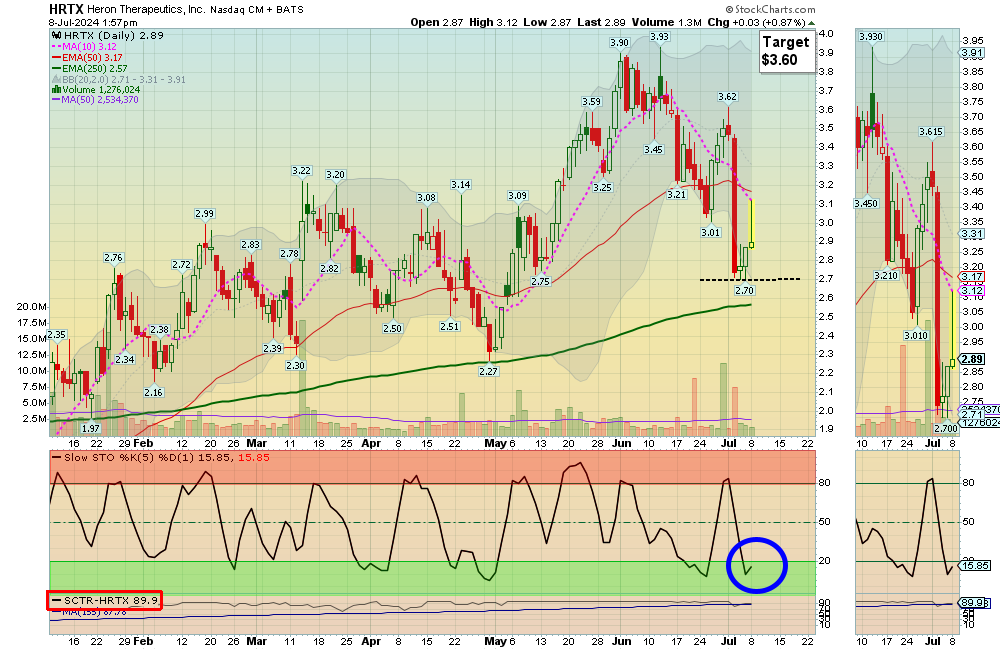Click the 3.615 label in zoomed panel
Image resolution: width=1000 pixels, height=650 pixels.
point(930,131)
